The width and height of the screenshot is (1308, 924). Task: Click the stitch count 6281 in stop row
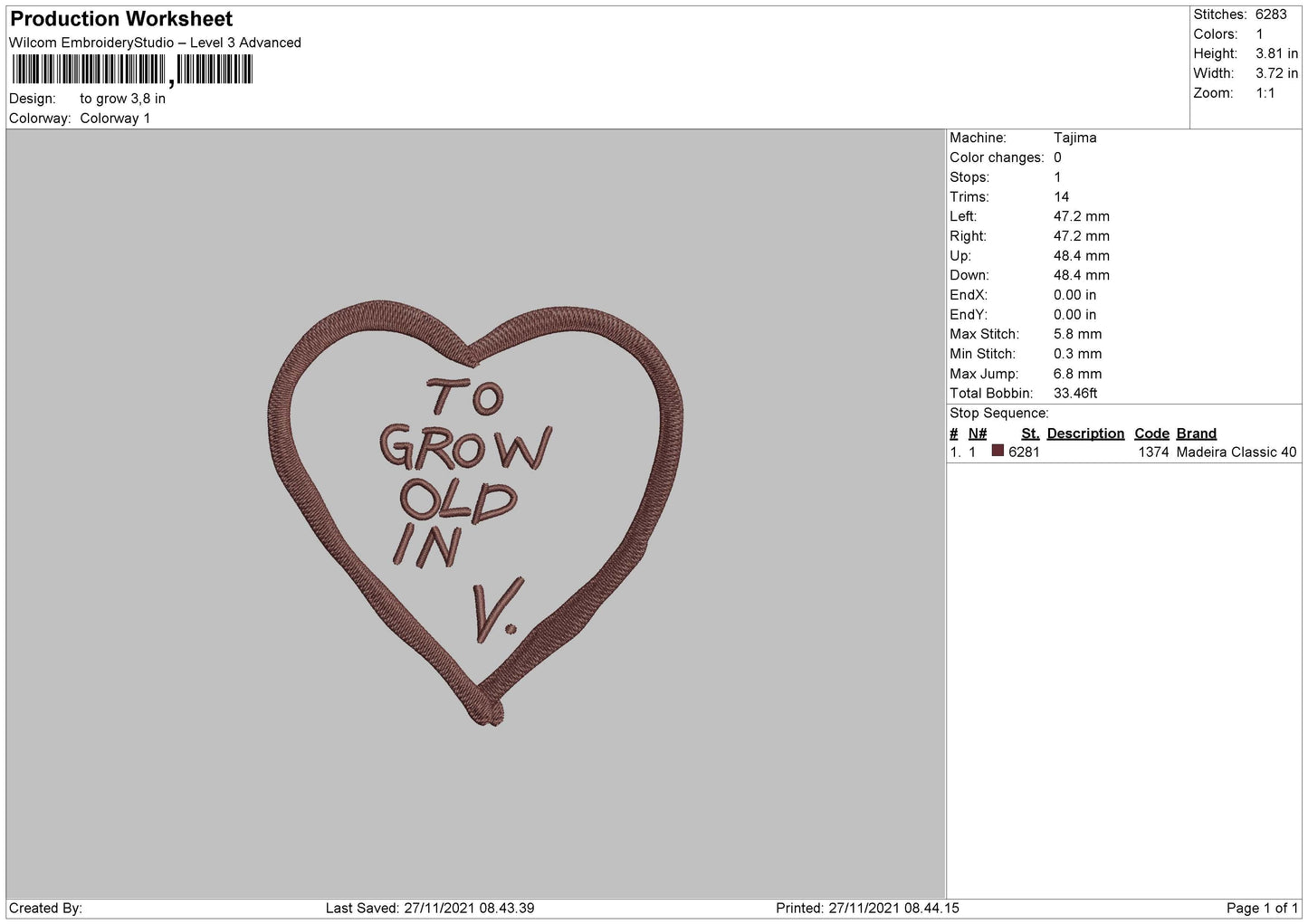click(1024, 452)
